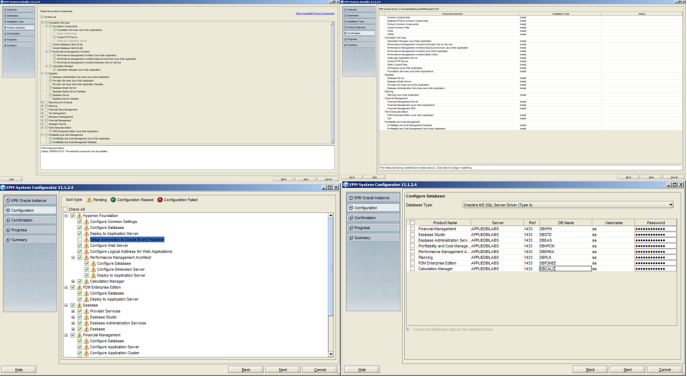
Task: Click red Configuration Failed legend icon
Action: [x=160, y=200]
